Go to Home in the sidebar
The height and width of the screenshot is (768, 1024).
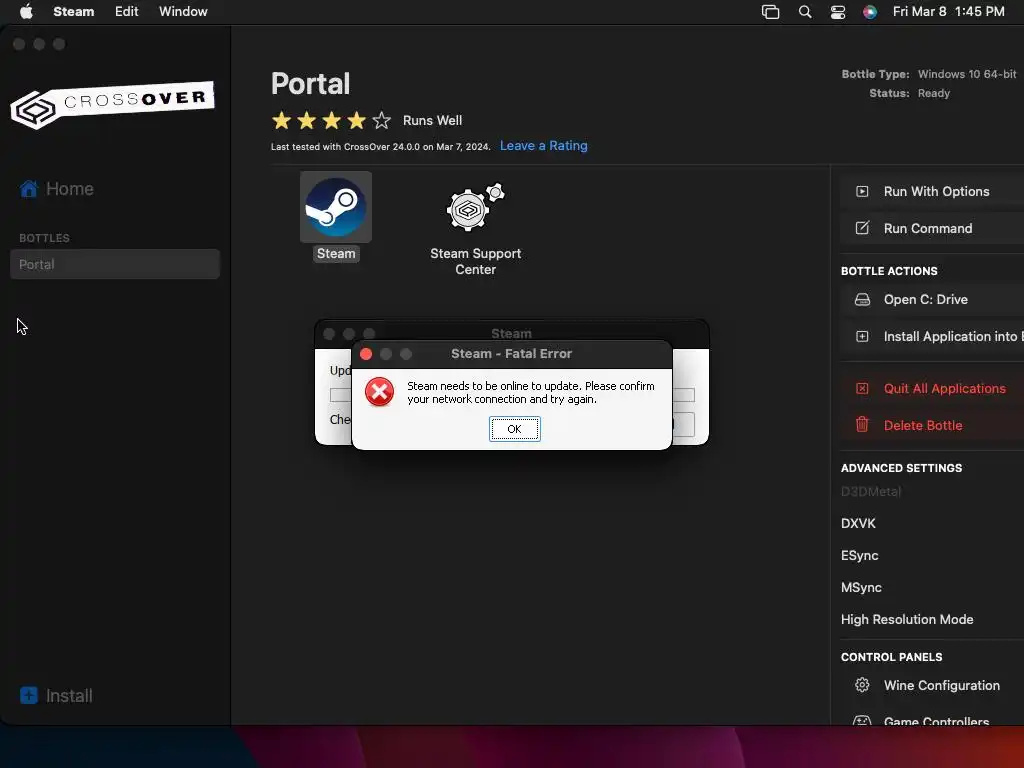(x=69, y=189)
